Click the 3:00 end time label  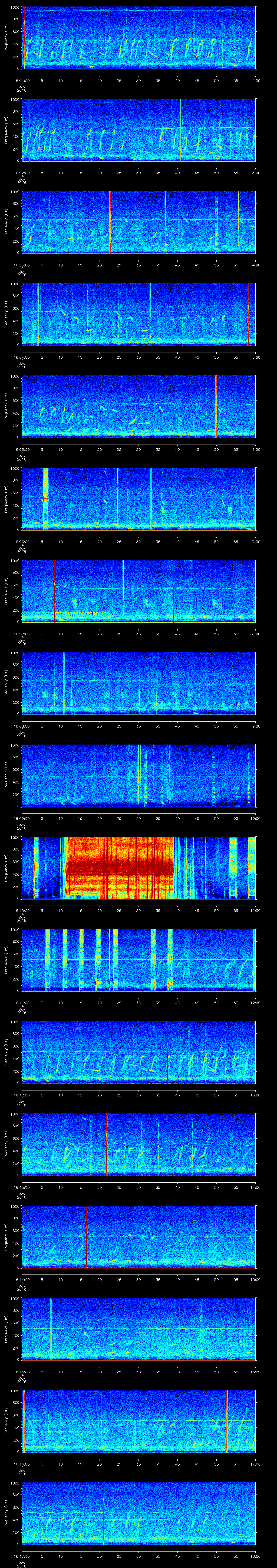[x=256, y=173]
